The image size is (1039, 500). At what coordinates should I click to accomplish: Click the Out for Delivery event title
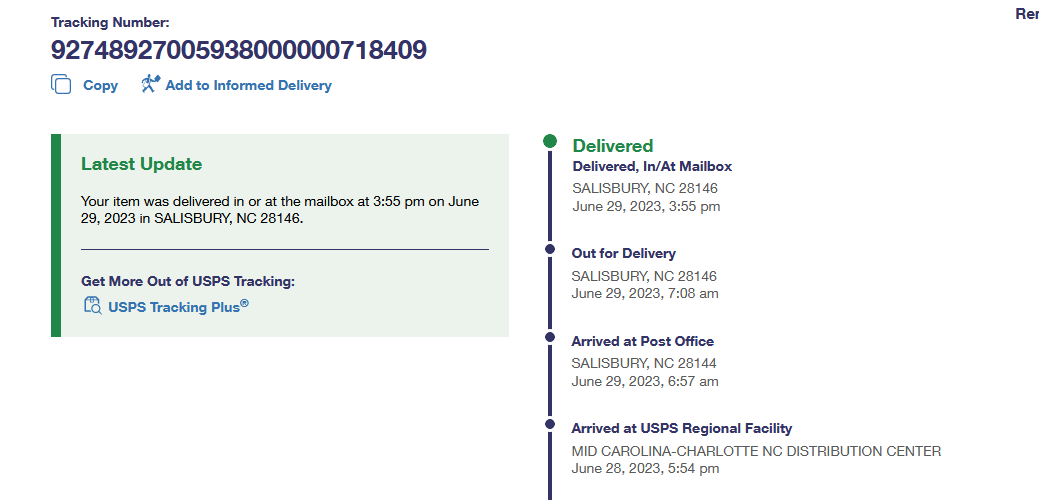point(623,254)
